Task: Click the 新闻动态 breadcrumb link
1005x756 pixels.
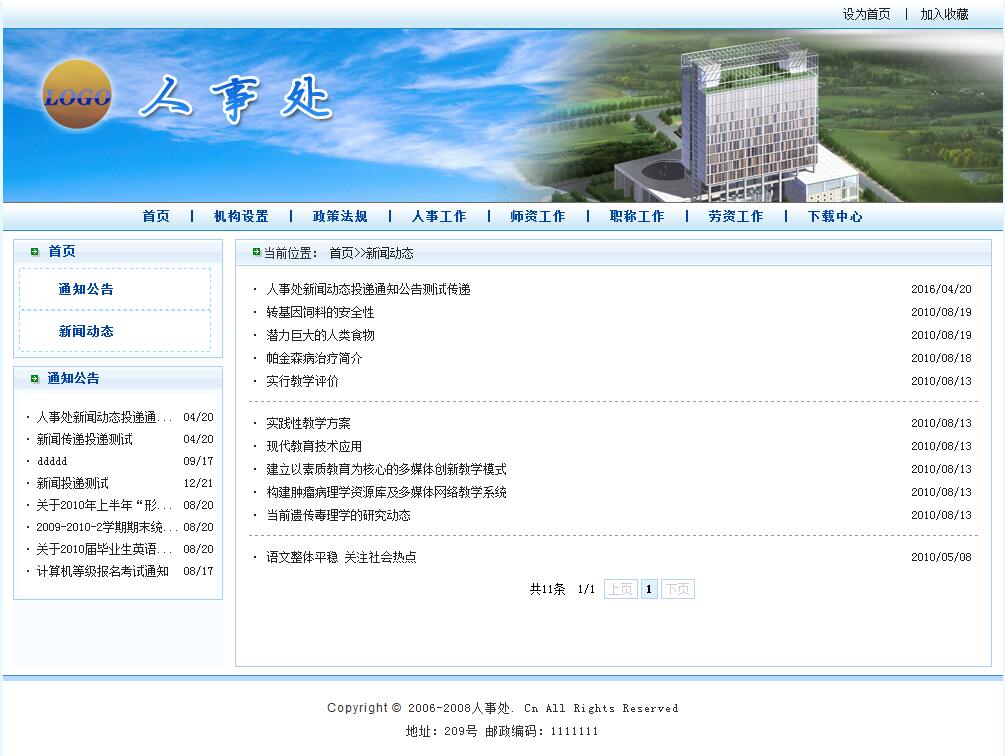Action: click(389, 253)
